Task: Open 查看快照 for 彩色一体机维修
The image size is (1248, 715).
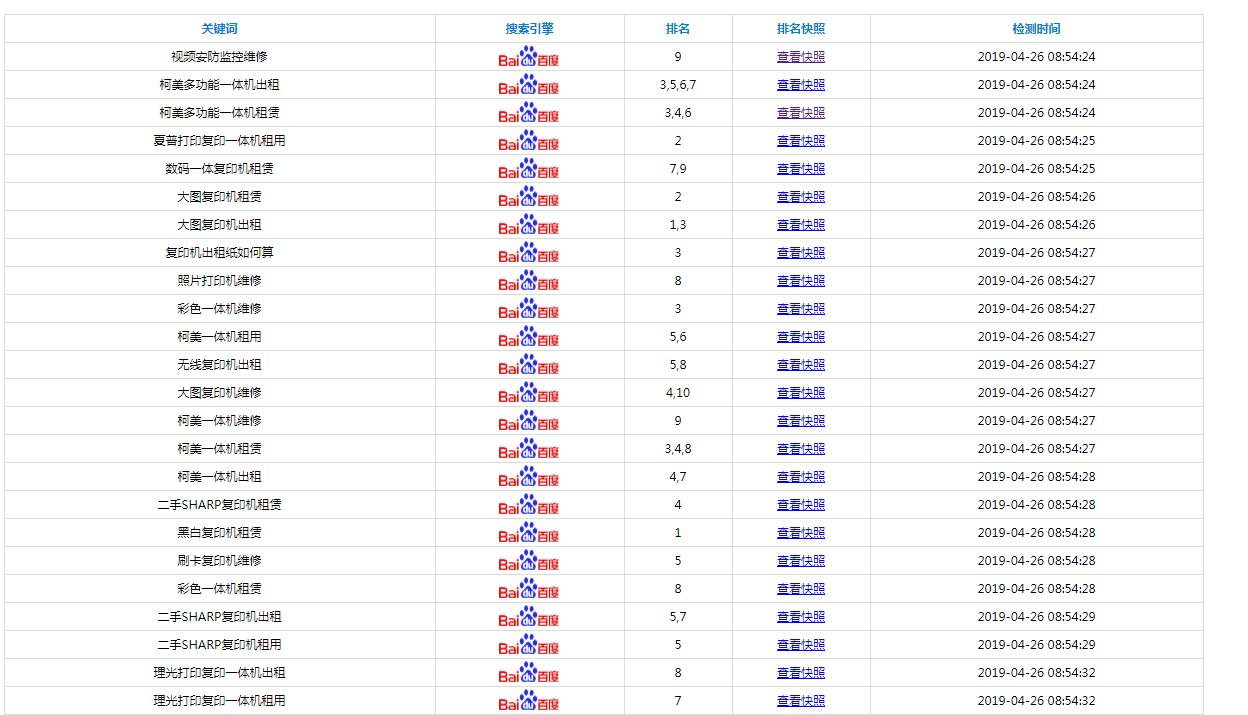Action: click(801, 309)
